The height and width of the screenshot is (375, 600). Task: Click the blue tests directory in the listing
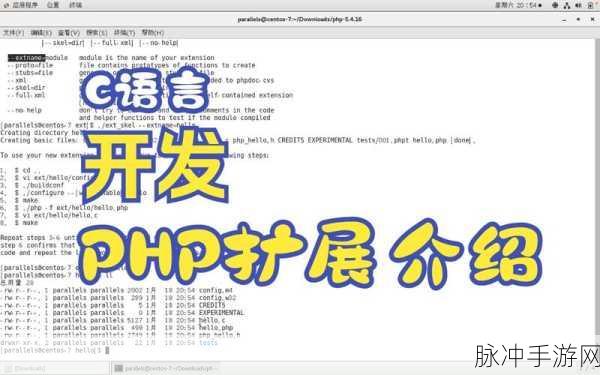208,343
